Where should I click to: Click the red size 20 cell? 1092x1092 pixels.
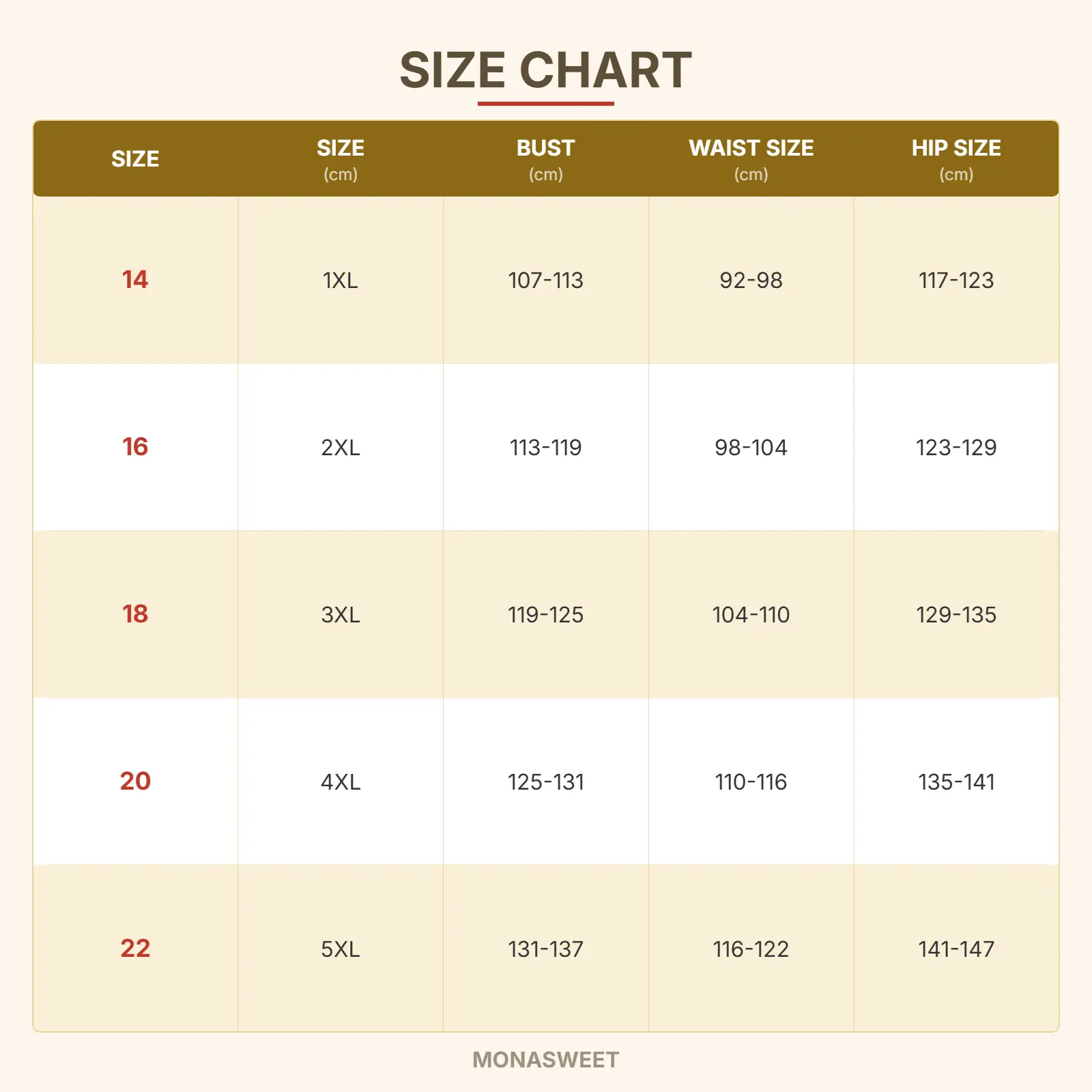tap(135, 781)
